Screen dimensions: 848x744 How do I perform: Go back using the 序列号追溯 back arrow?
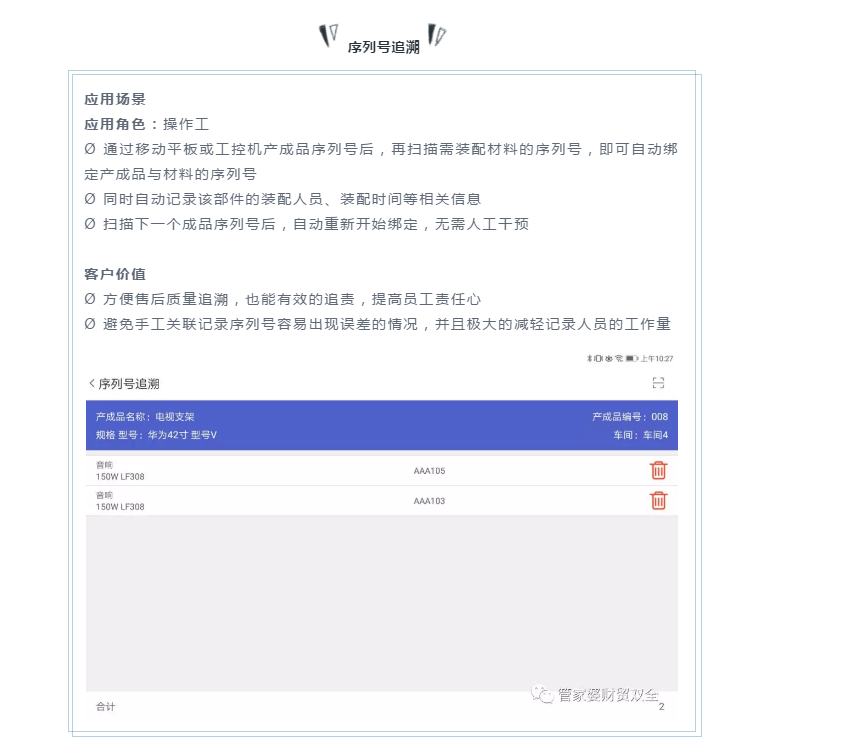pos(92,383)
